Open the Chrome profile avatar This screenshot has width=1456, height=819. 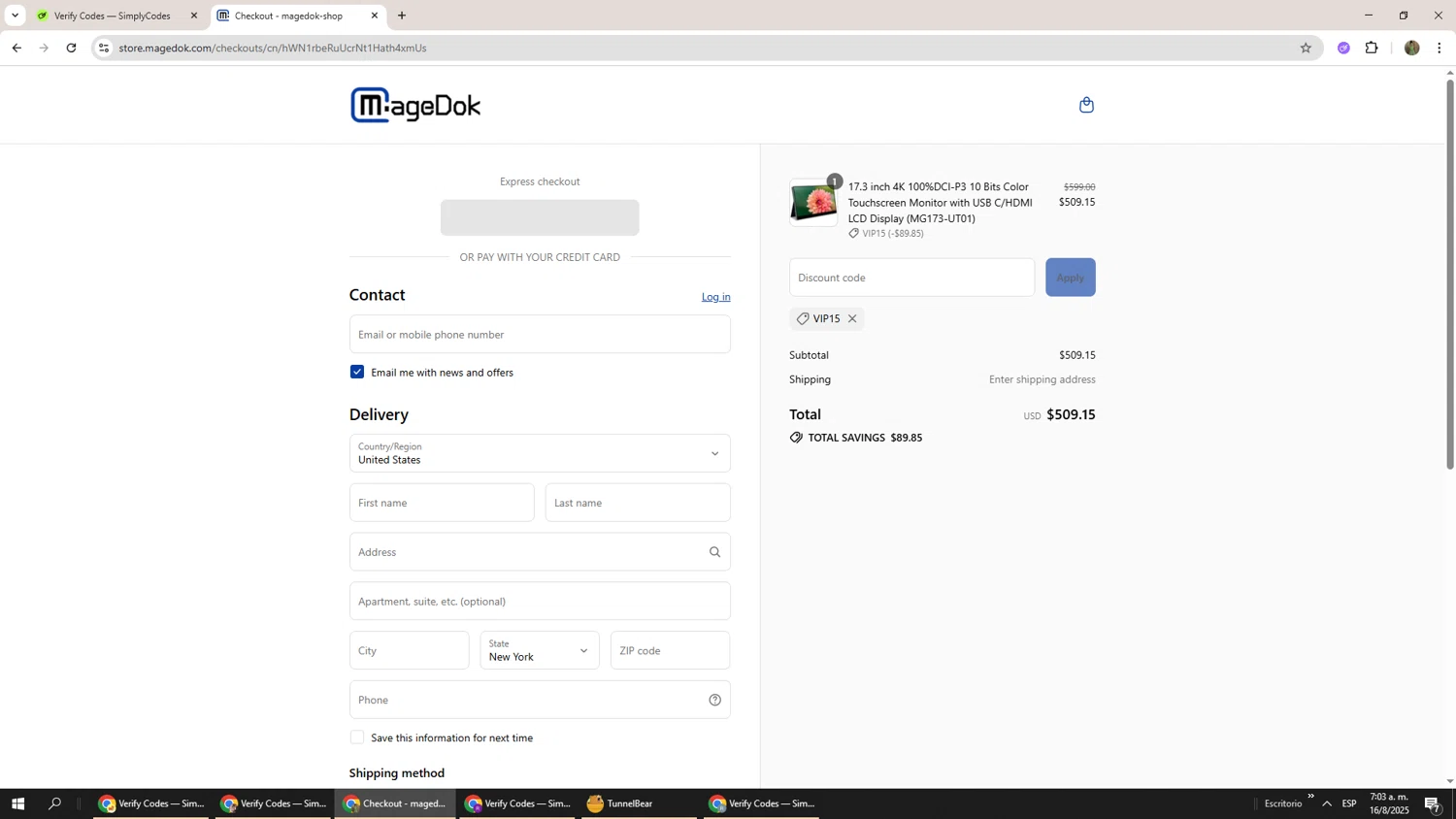[1411, 48]
